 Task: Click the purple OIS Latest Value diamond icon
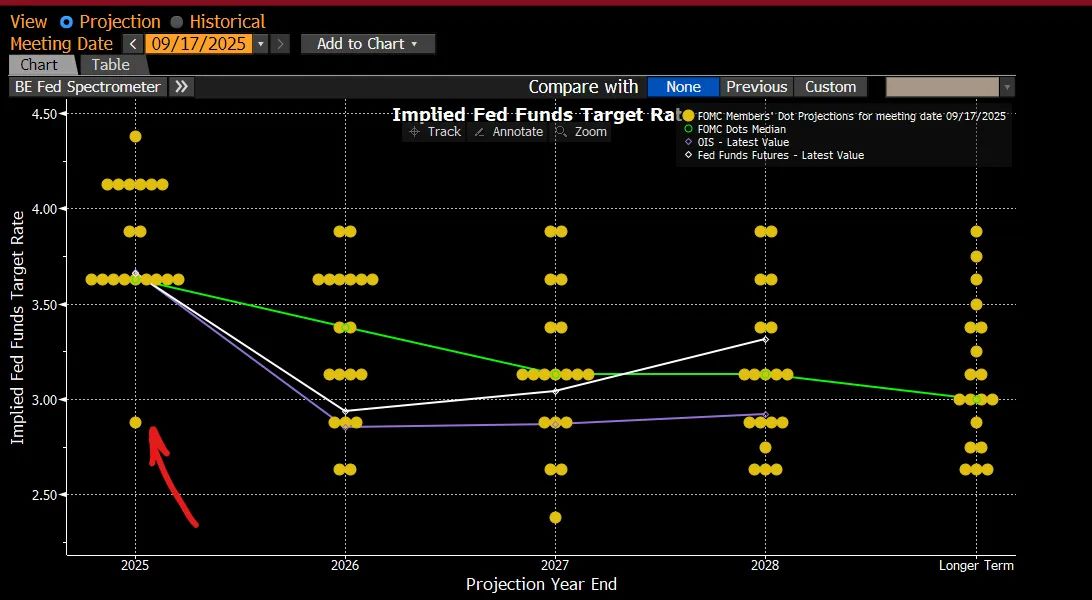[x=687, y=141]
